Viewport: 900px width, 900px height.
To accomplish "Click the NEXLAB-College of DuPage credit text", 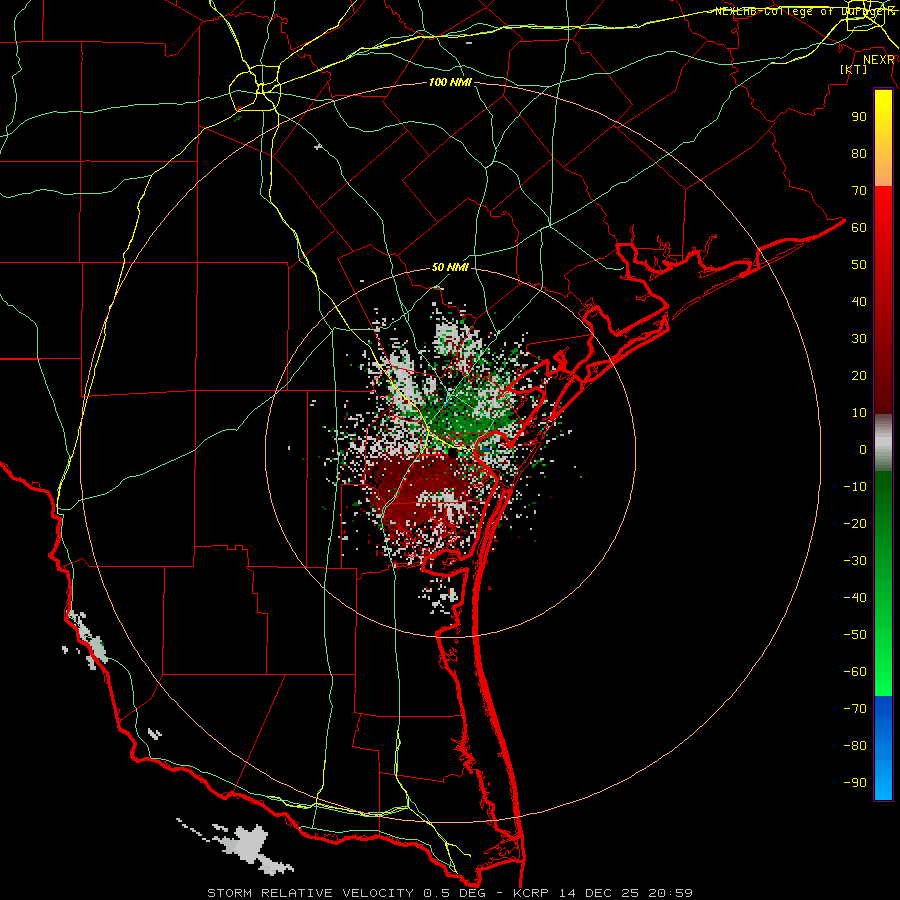I will pyautogui.click(x=804, y=11).
